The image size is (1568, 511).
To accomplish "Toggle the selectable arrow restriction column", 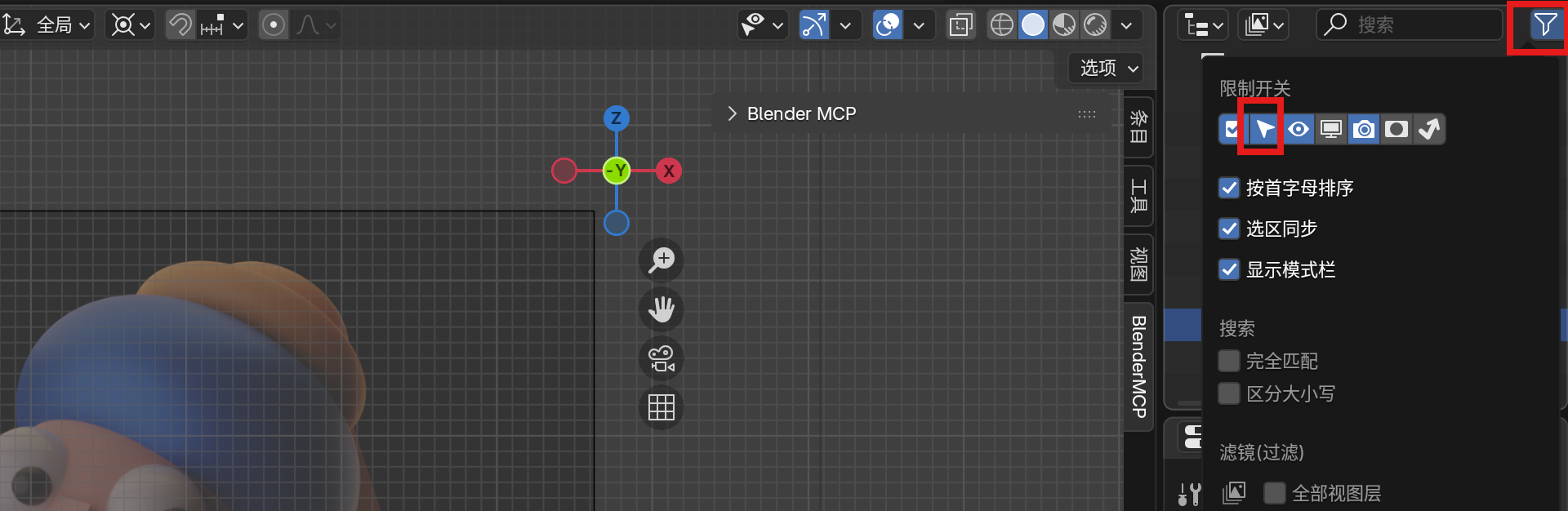I will (1265, 129).
